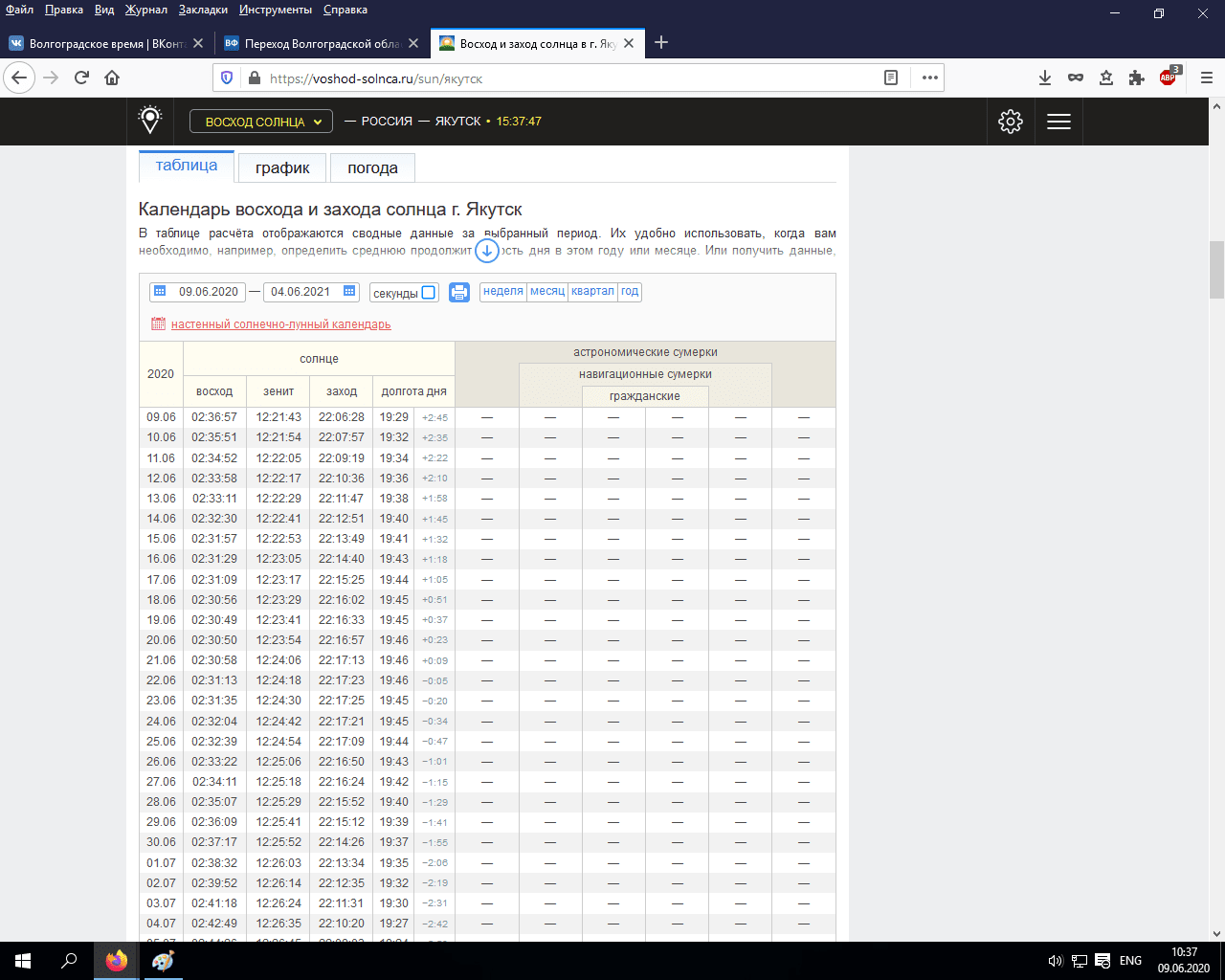The image size is (1225, 980).
Task: Open настенный солнечно-лунный календарь link
Action: (280, 324)
